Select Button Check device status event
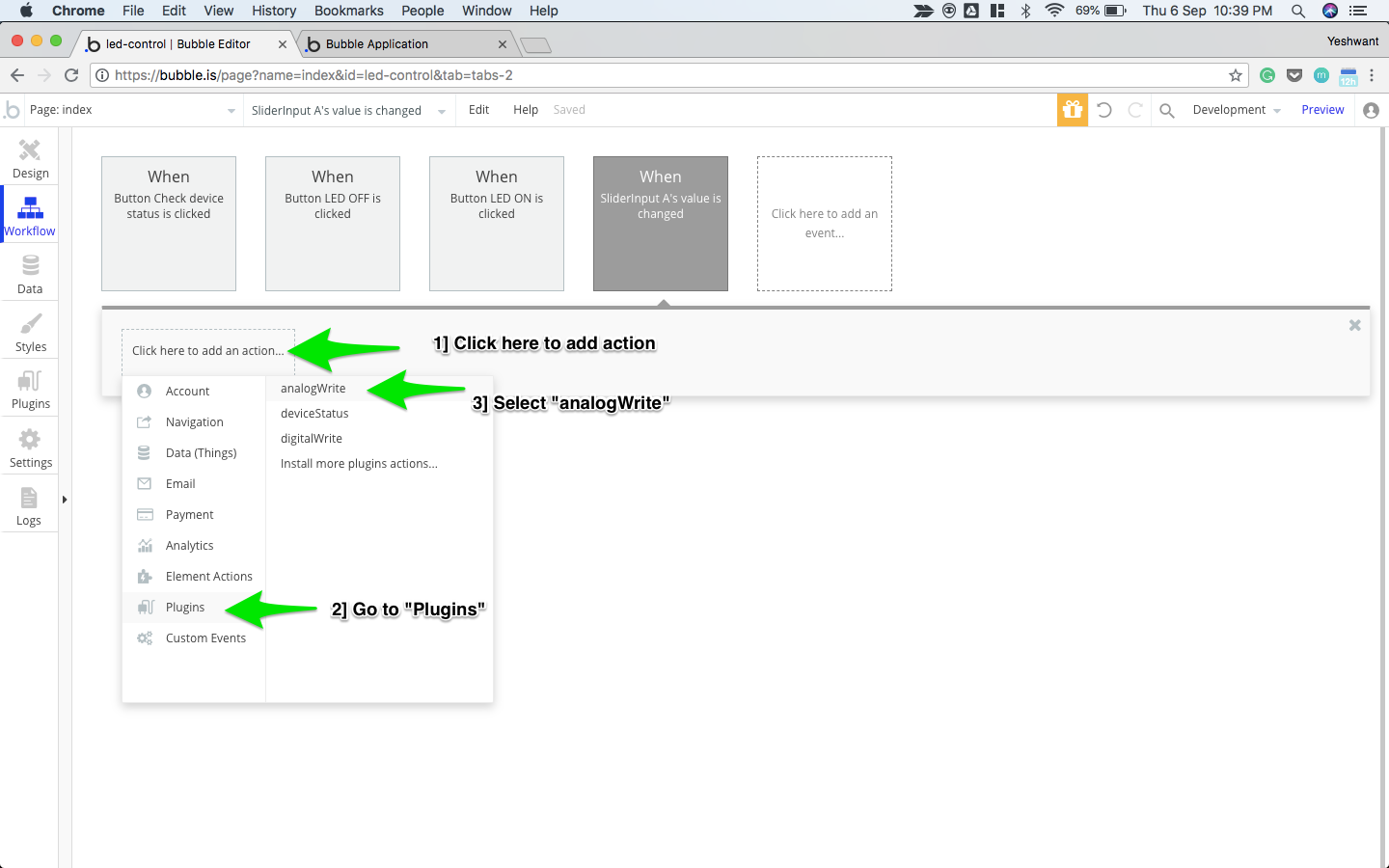 click(169, 224)
